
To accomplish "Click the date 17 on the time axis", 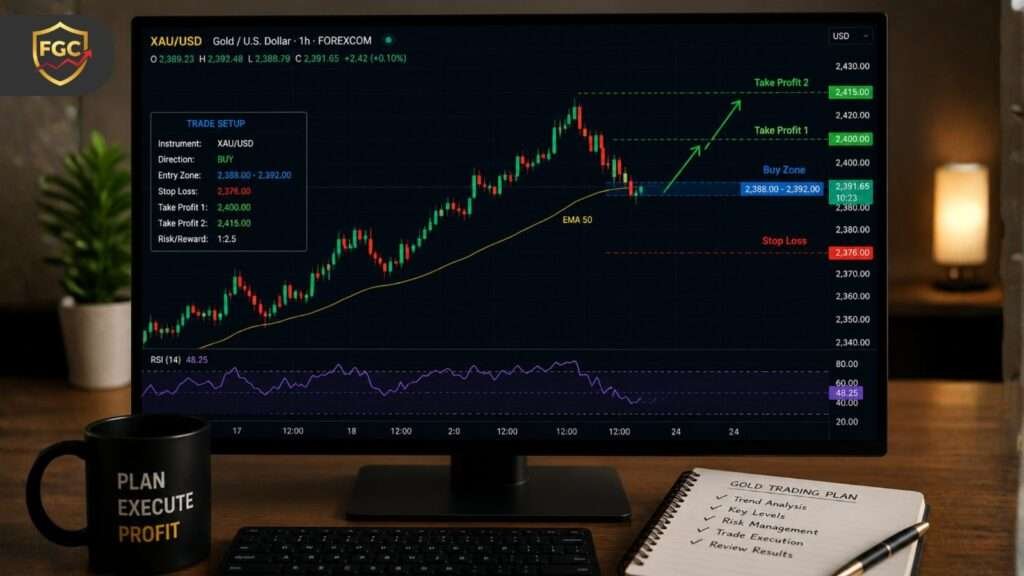I will [237, 431].
